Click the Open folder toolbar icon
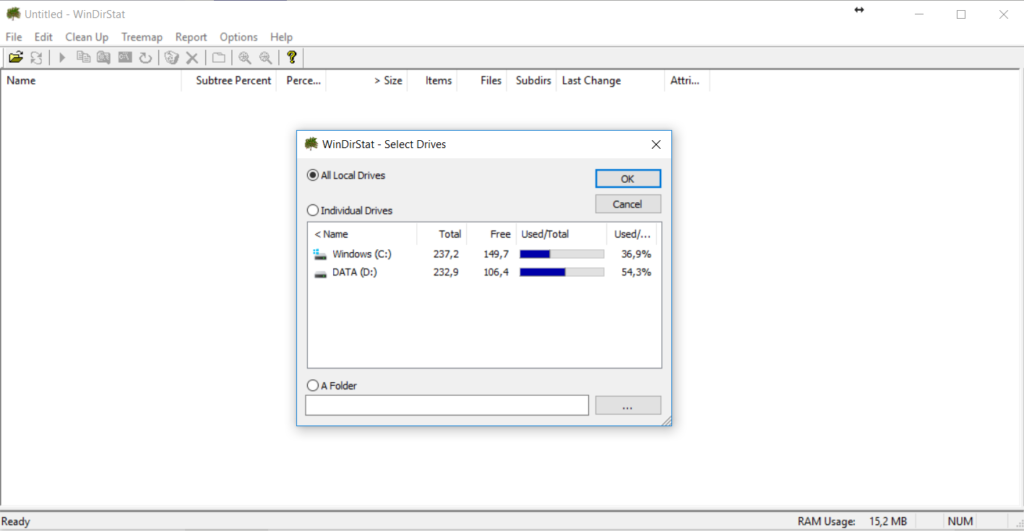1024x531 pixels. click(x=16, y=57)
